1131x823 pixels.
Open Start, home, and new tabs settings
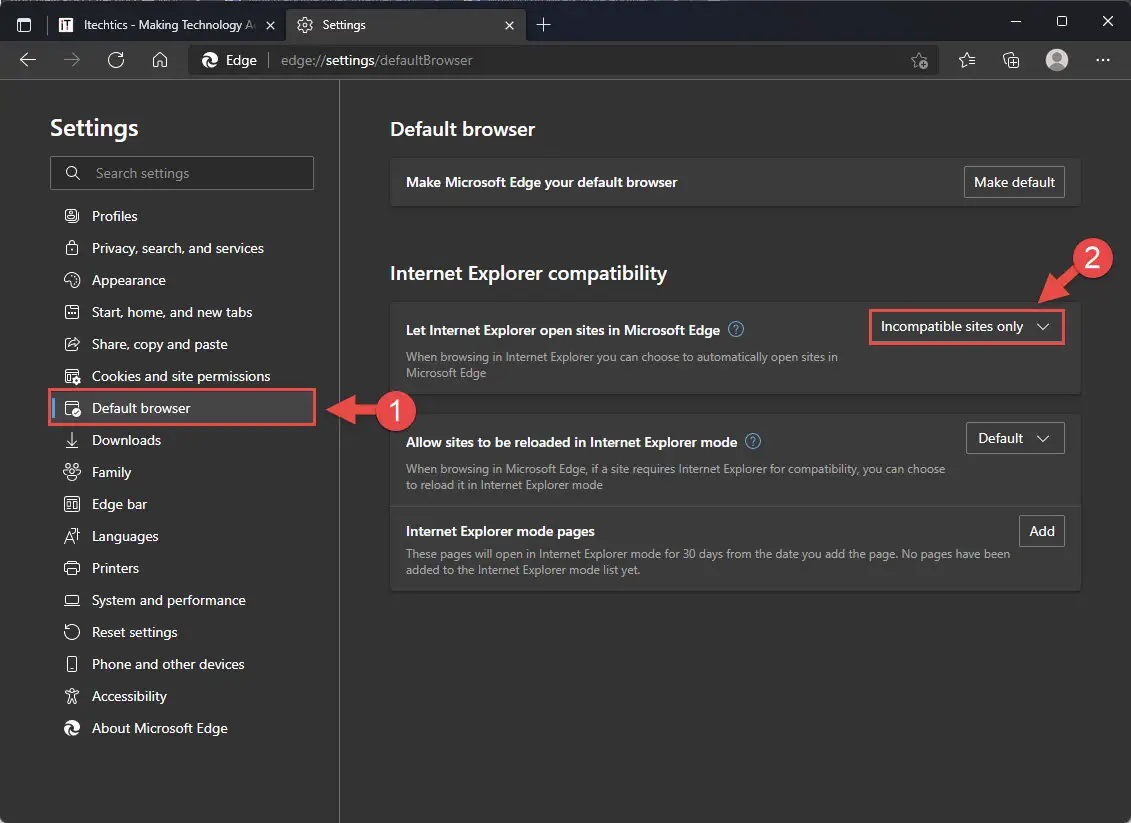pos(172,312)
